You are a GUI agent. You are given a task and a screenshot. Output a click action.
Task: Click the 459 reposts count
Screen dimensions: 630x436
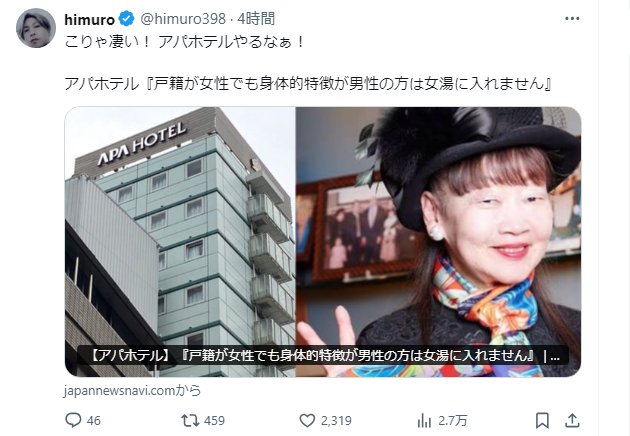214,421
